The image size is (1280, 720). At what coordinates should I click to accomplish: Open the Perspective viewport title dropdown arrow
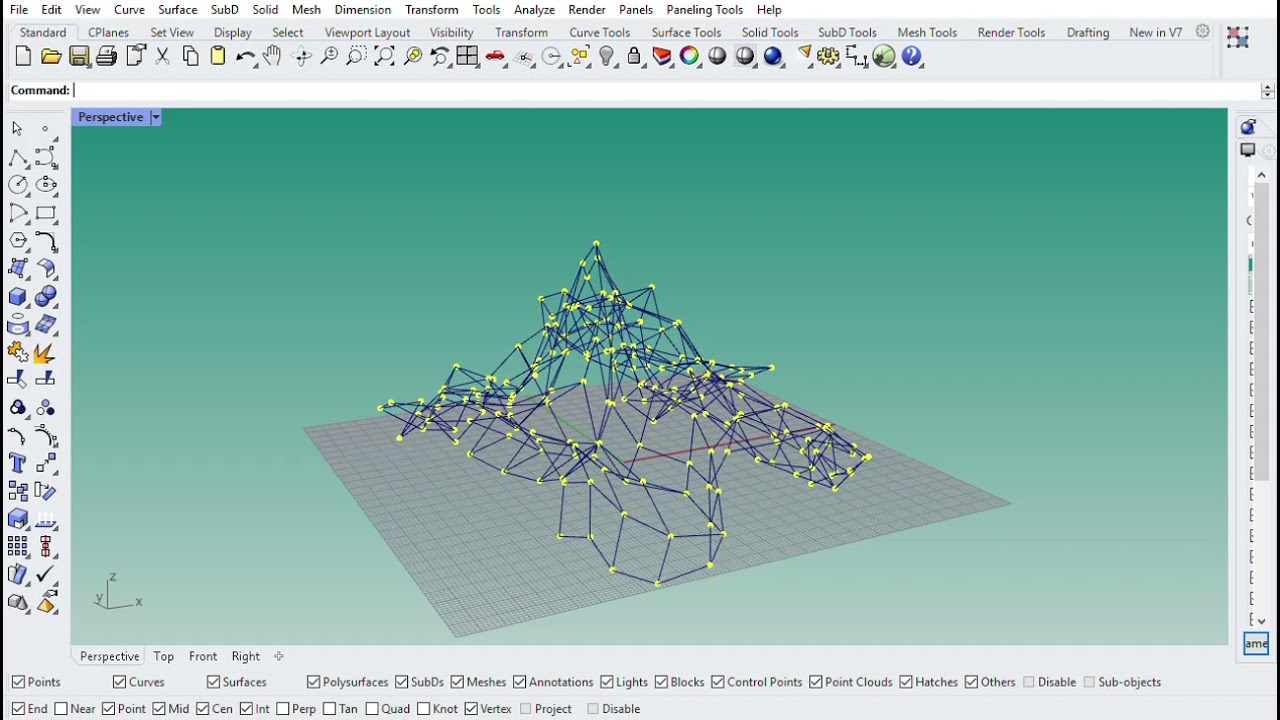[155, 117]
